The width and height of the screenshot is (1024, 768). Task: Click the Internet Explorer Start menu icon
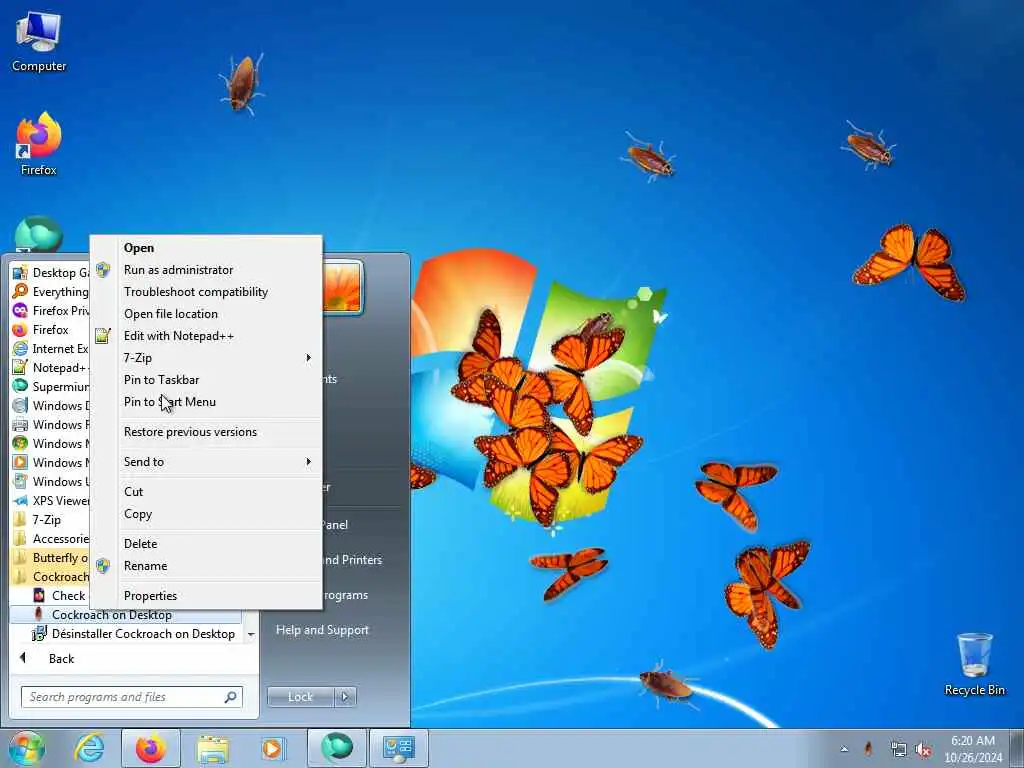pos(20,348)
